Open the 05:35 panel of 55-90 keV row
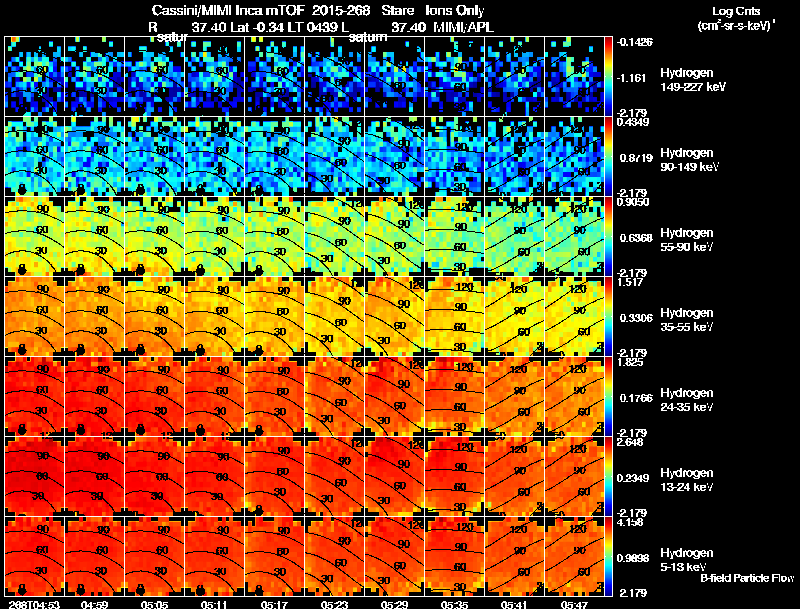The width and height of the screenshot is (800, 609). pyautogui.click(x=455, y=236)
